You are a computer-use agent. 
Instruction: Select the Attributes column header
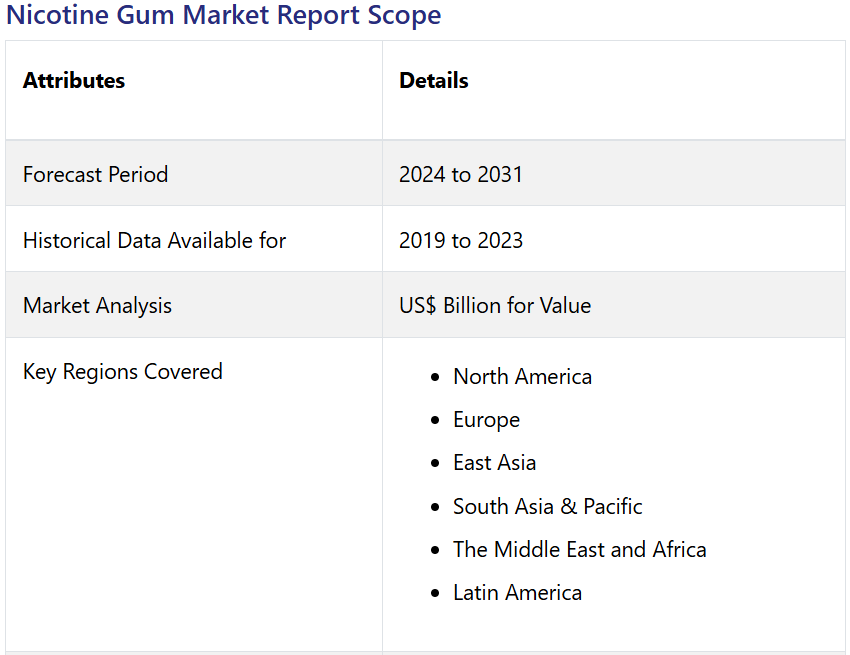pyautogui.click(x=74, y=81)
